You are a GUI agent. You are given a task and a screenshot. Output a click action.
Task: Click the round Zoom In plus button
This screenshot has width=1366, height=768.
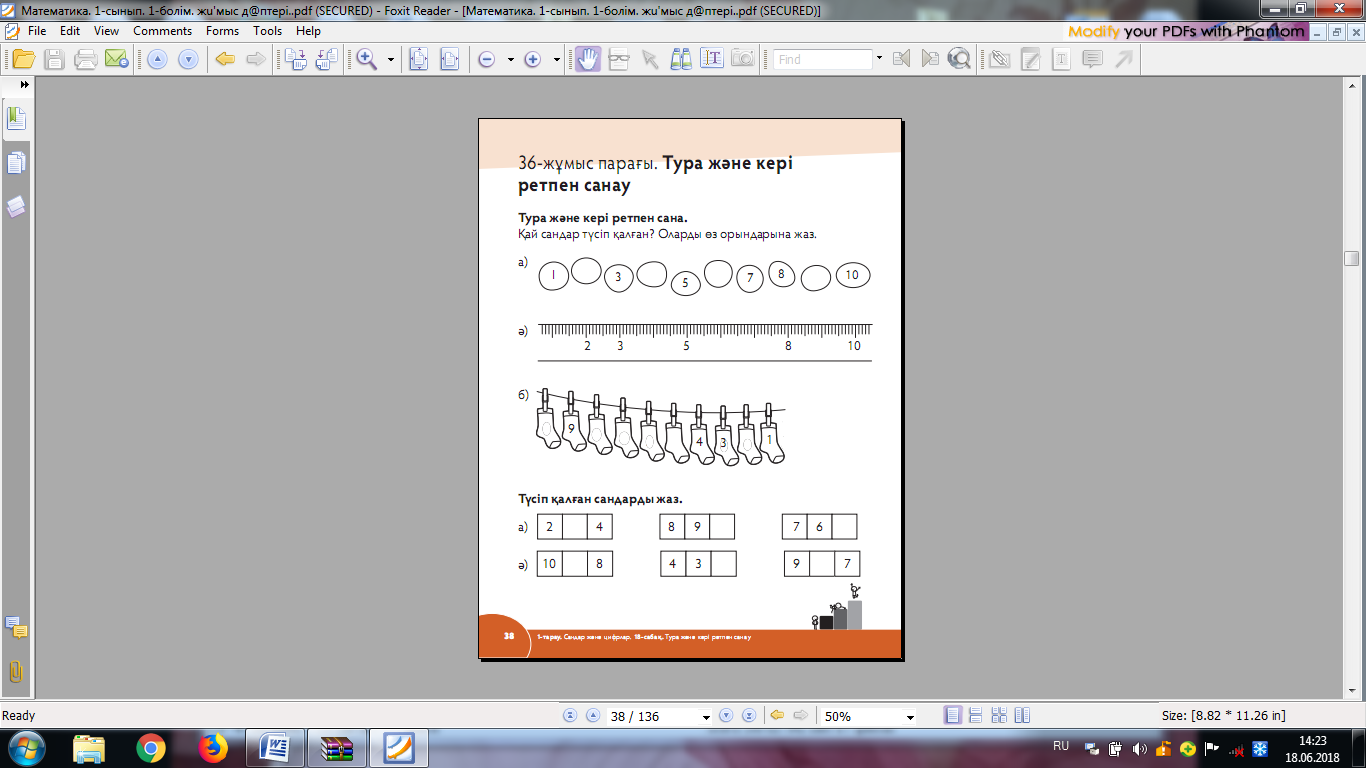pos(533,60)
